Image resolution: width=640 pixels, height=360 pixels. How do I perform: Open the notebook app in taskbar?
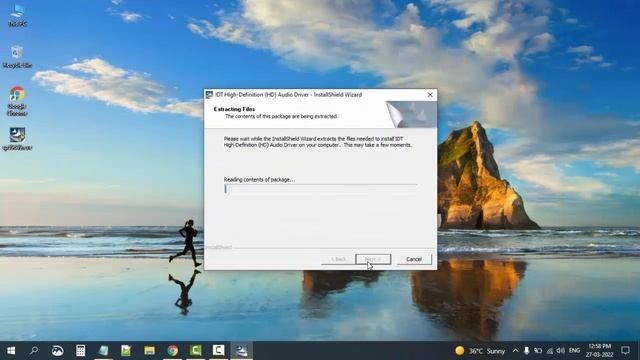click(x=103, y=351)
